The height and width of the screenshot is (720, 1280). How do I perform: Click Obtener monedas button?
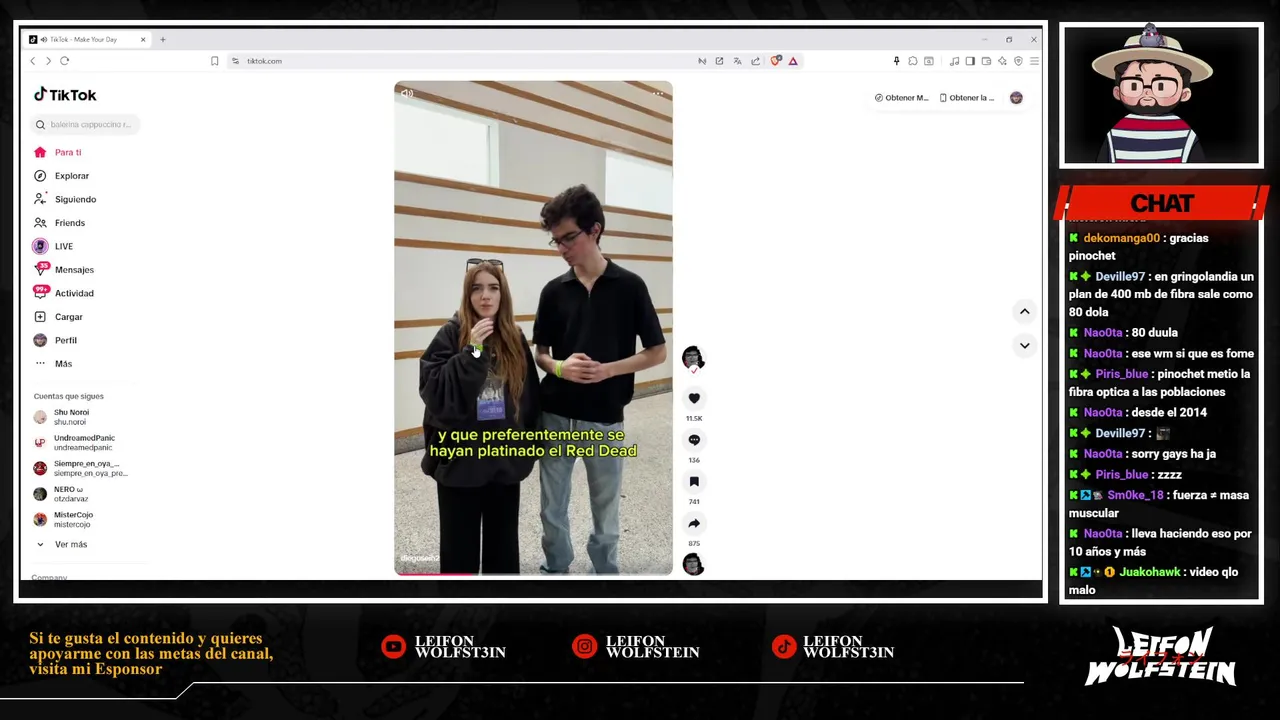(901, 98)
